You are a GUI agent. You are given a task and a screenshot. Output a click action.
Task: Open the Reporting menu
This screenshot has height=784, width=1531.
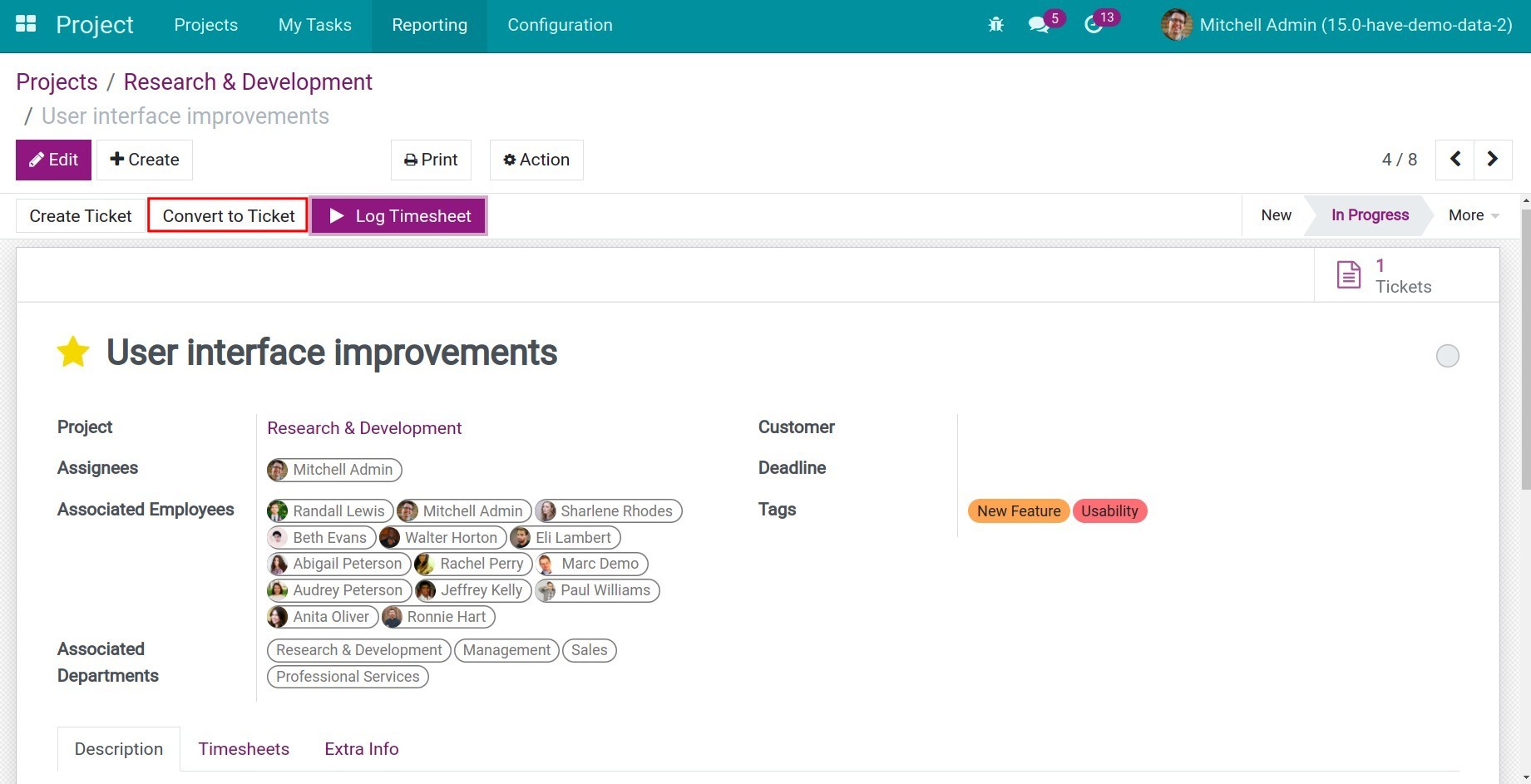coord(429,25)
